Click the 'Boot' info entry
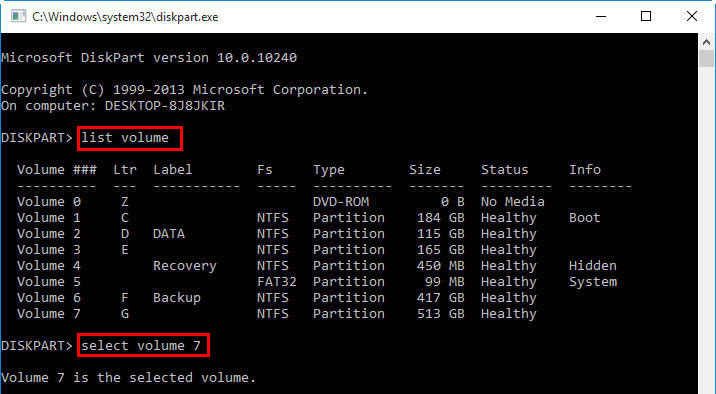This screenshot has width=716, height=394. click(585, 218)
